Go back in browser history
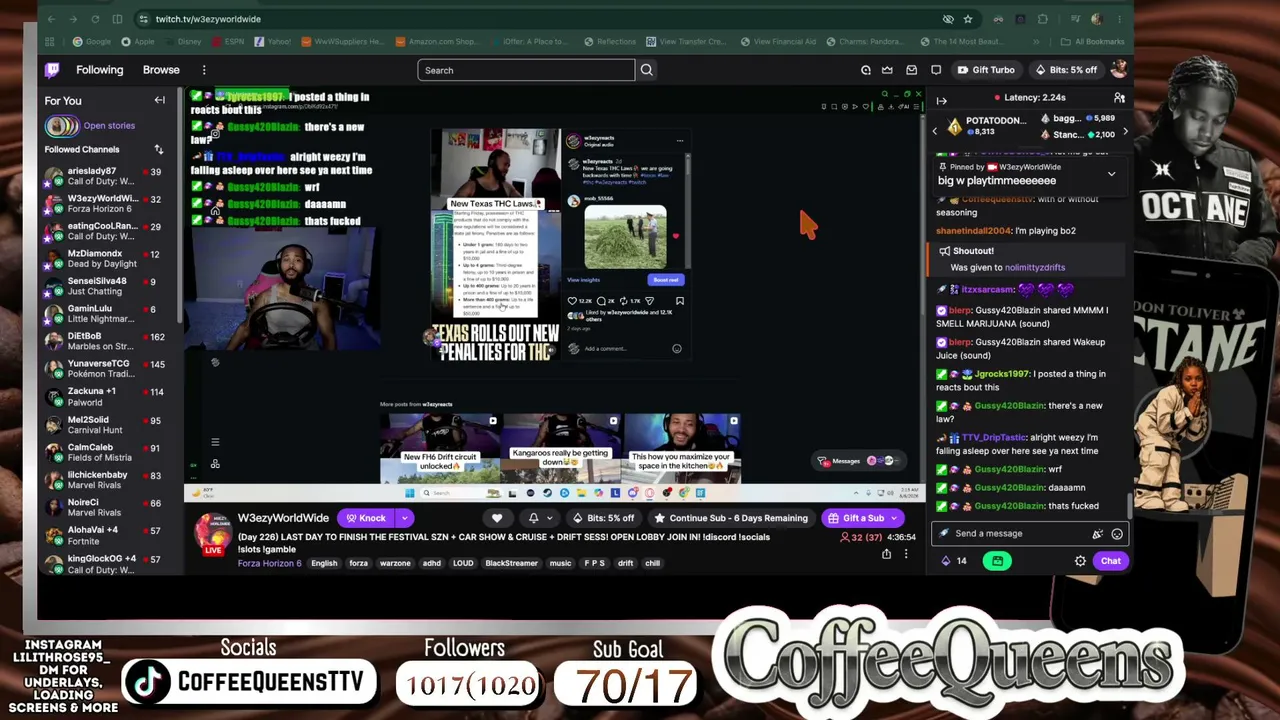 tap(50, 19)
